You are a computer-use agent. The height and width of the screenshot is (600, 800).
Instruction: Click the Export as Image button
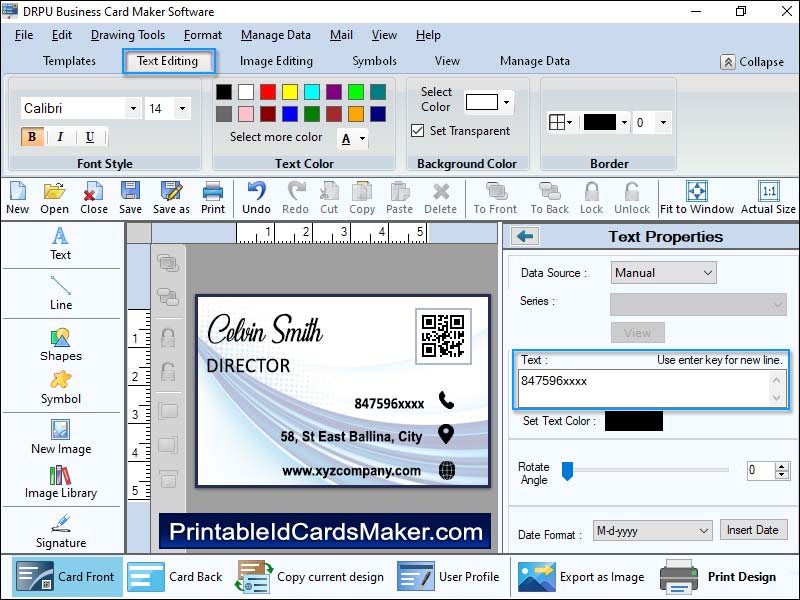pyautogui.click(x=581, y=577)
